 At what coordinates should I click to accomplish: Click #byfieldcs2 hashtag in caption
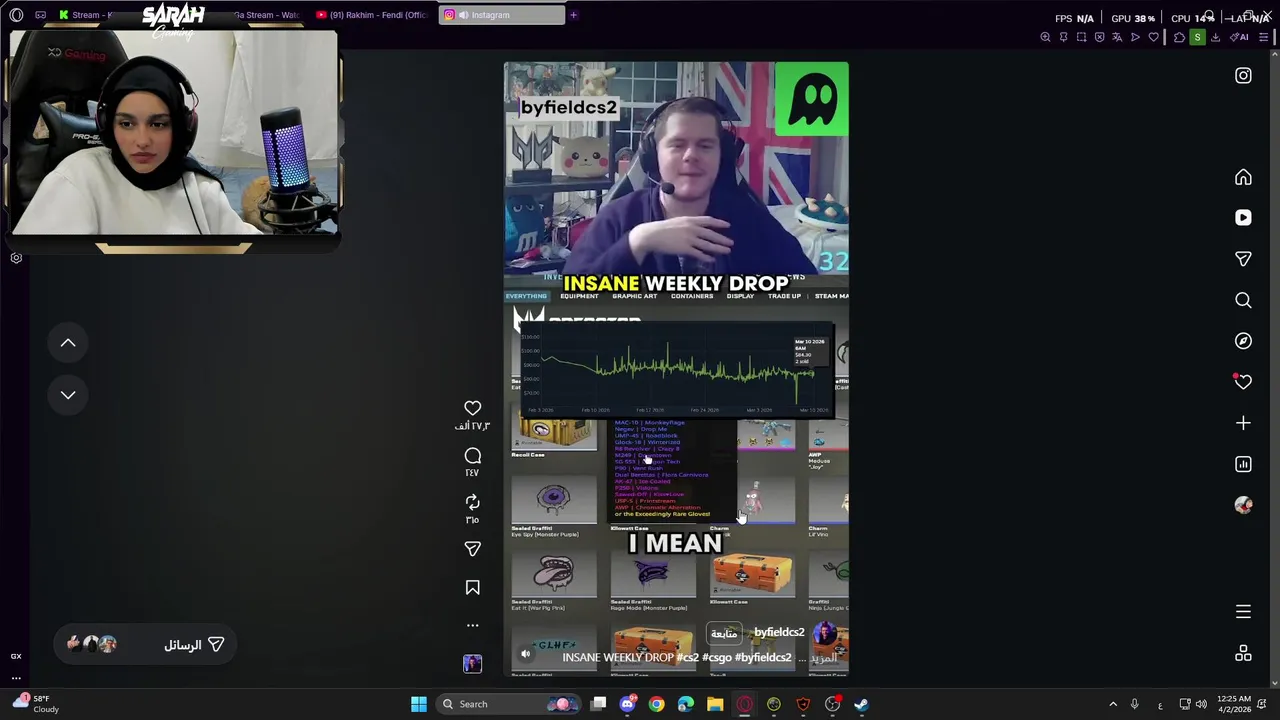coord(763,657)
